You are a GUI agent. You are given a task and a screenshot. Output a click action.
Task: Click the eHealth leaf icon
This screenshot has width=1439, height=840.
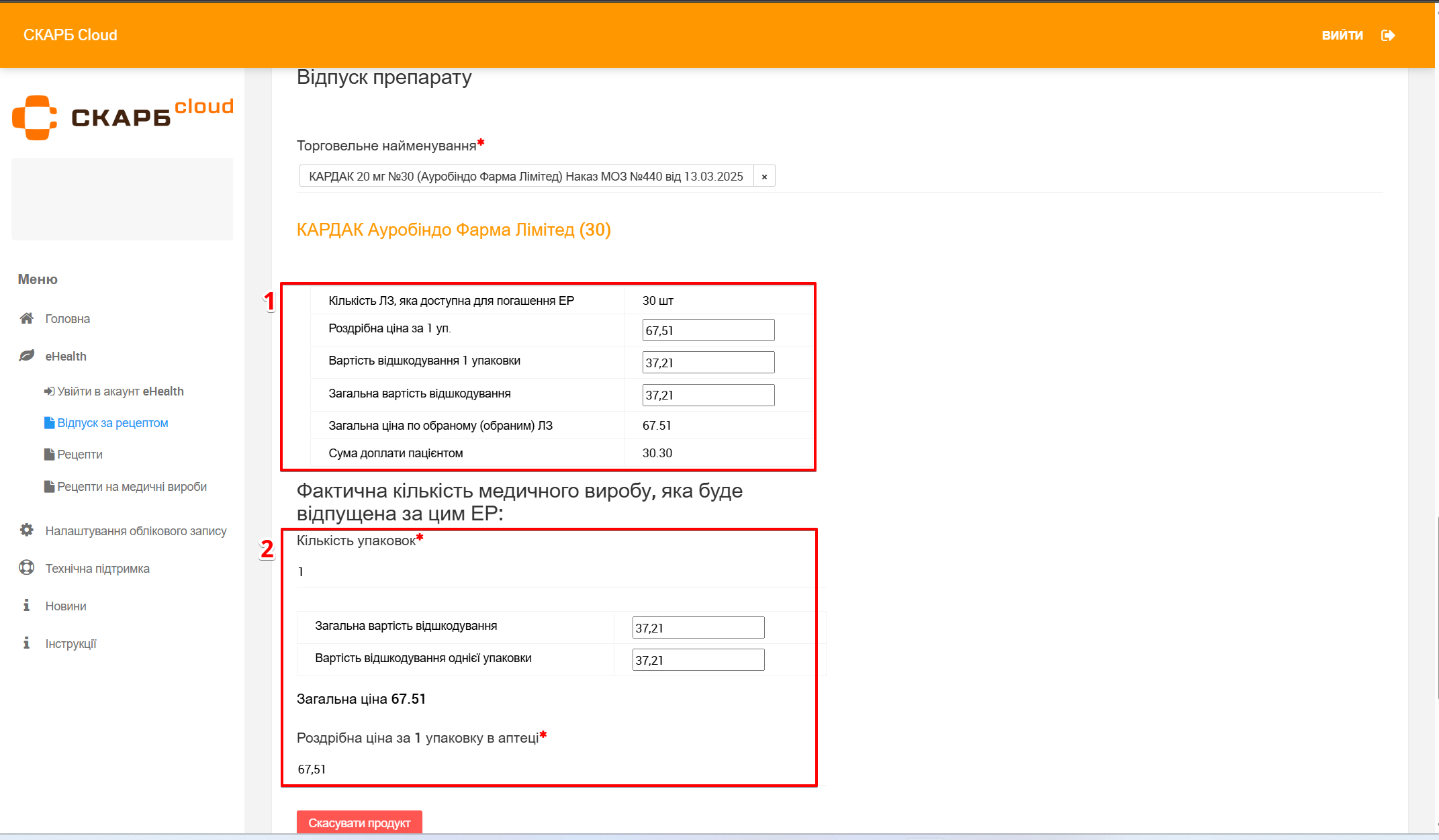pos(26,356)
